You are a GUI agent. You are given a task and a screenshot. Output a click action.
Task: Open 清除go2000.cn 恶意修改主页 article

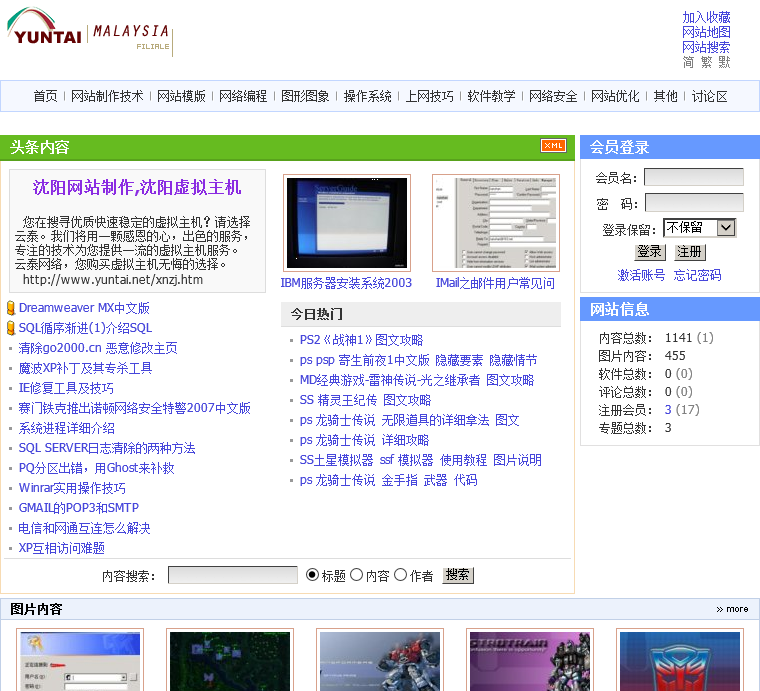point(98,348)
